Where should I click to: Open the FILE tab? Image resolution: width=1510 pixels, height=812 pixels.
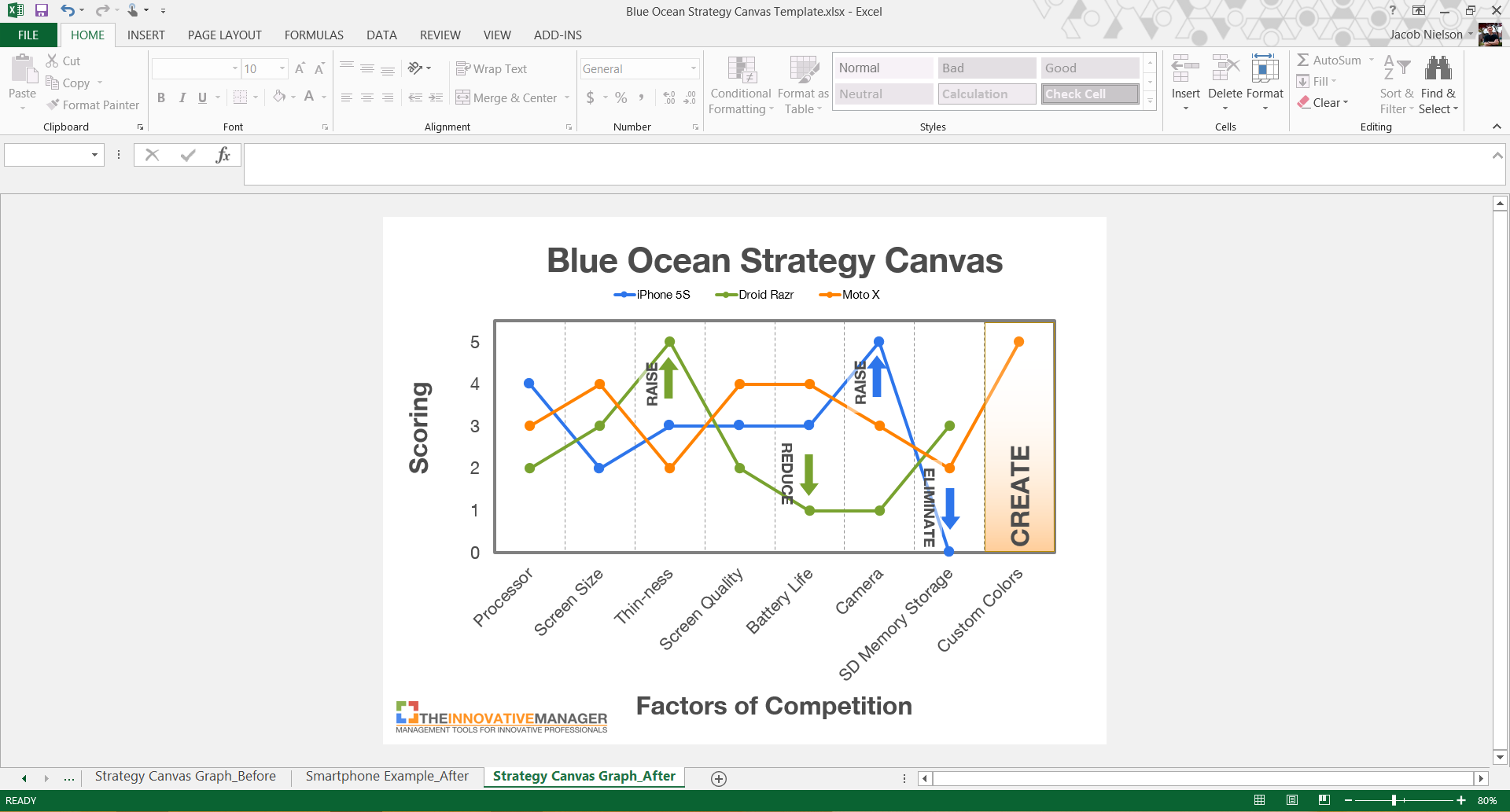point(28,35)
